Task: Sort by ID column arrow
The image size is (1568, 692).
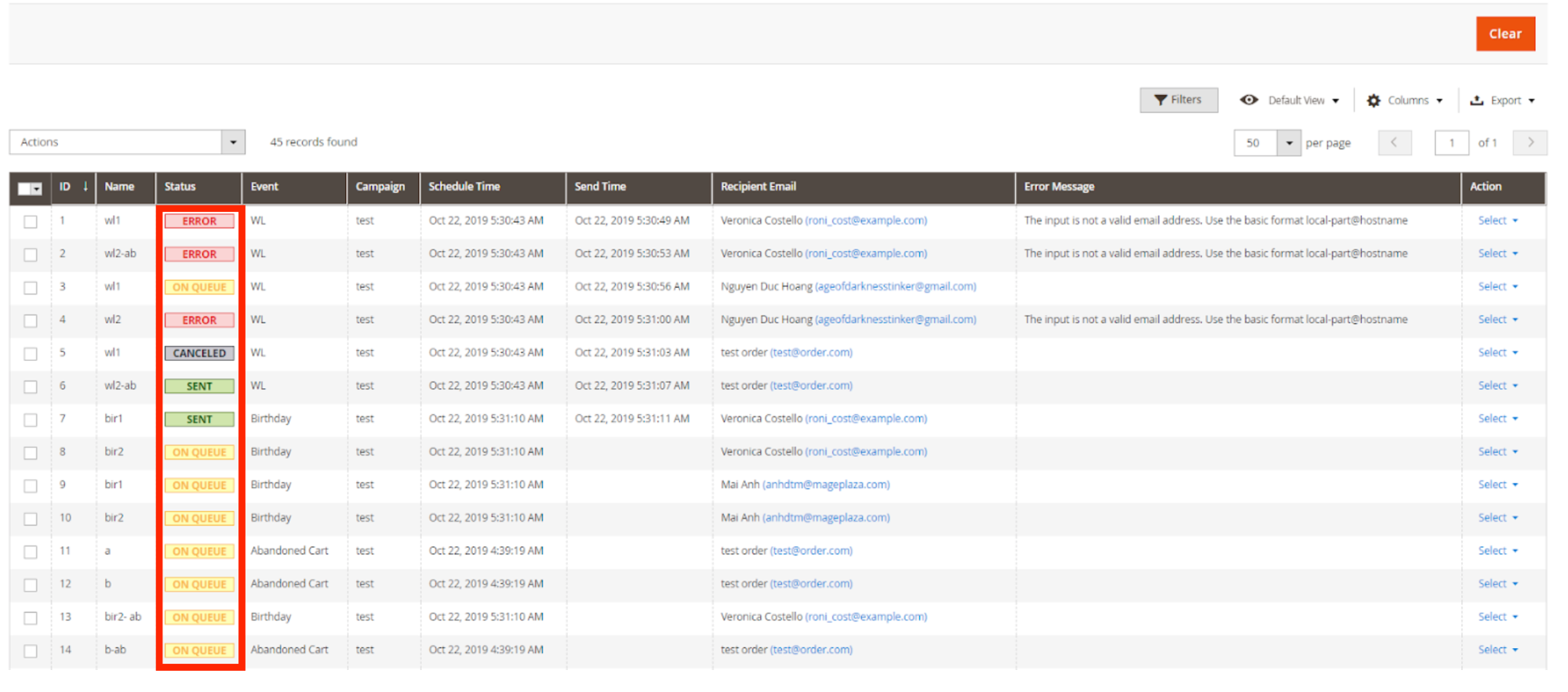Action: [85, 187]
